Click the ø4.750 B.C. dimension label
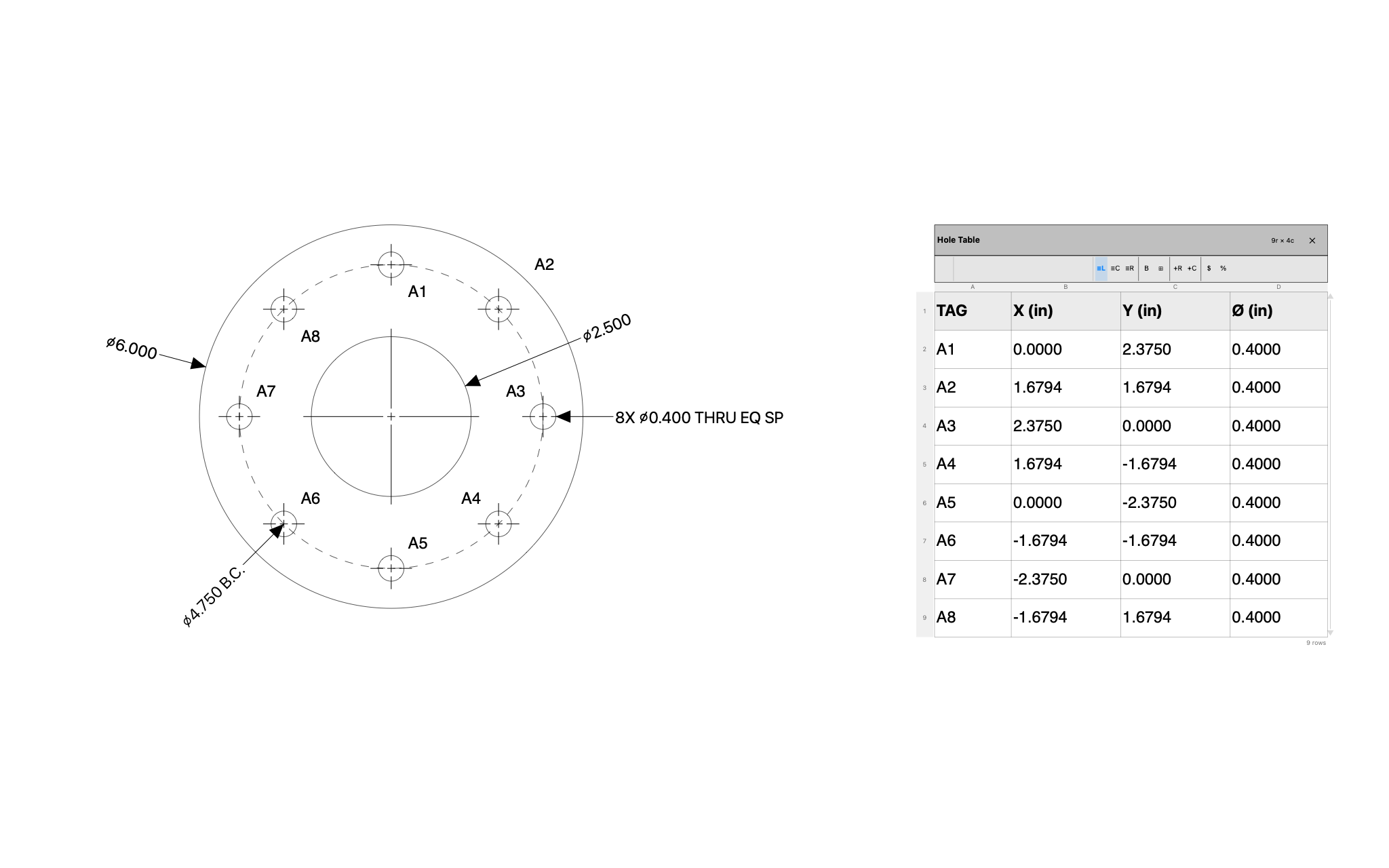Image resolution: width=1389 pixels, height=868 pixels. tap(214, 596)
